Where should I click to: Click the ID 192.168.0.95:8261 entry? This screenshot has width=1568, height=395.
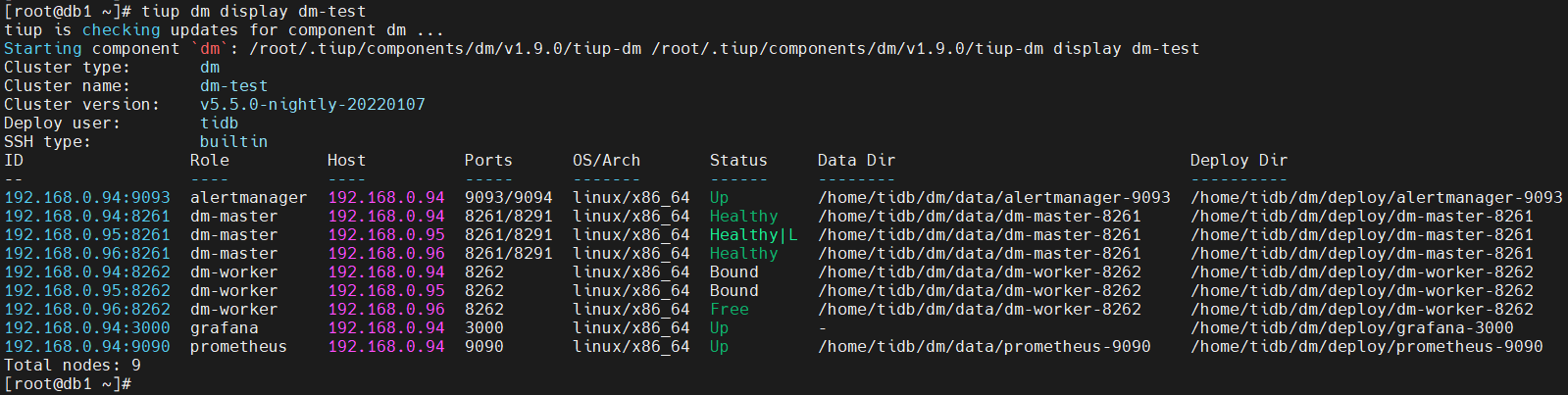tap(87, 235)
